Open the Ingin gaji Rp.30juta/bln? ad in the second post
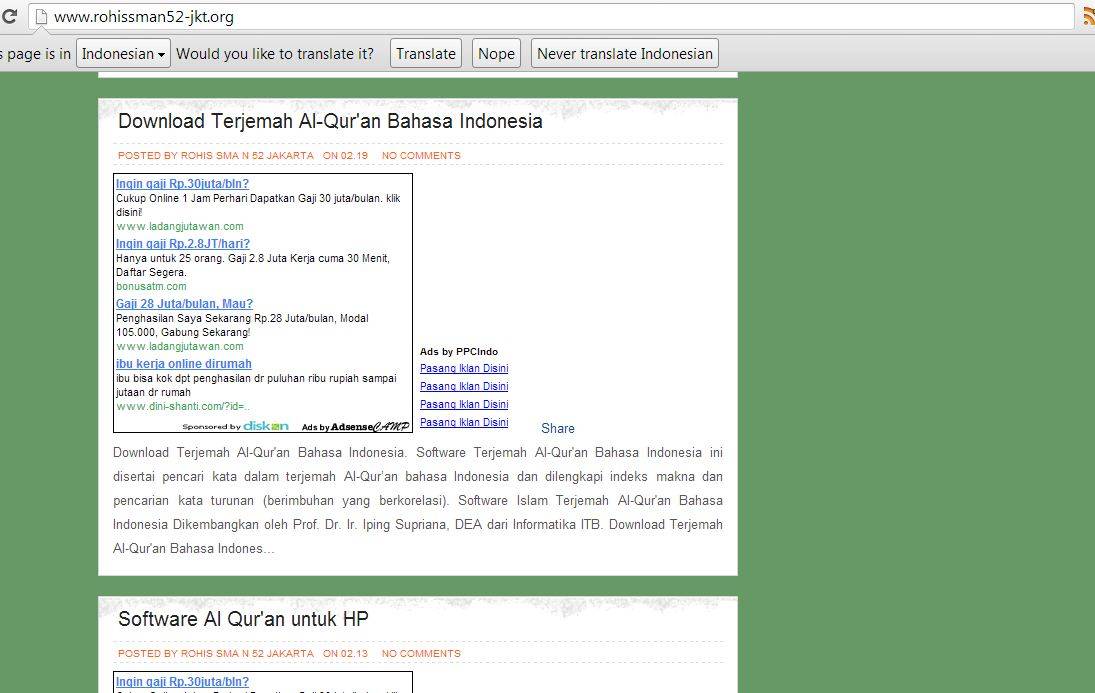The width and height of the screenshot is (1095, 693). pos(182,682)
